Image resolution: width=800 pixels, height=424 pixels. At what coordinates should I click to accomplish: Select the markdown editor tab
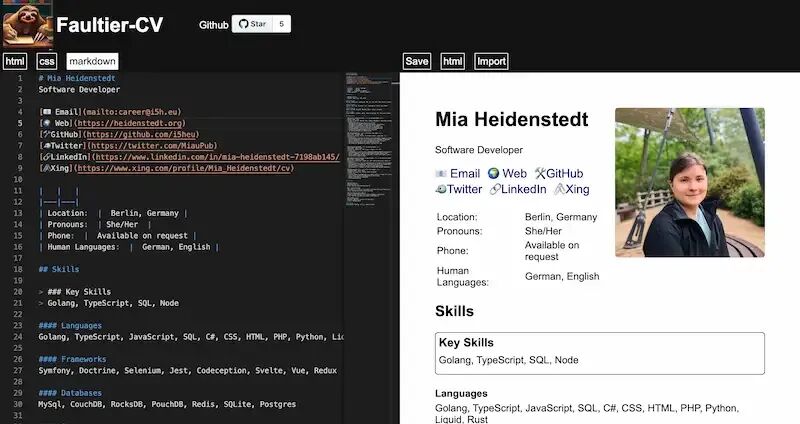click(x=92, y=61)
